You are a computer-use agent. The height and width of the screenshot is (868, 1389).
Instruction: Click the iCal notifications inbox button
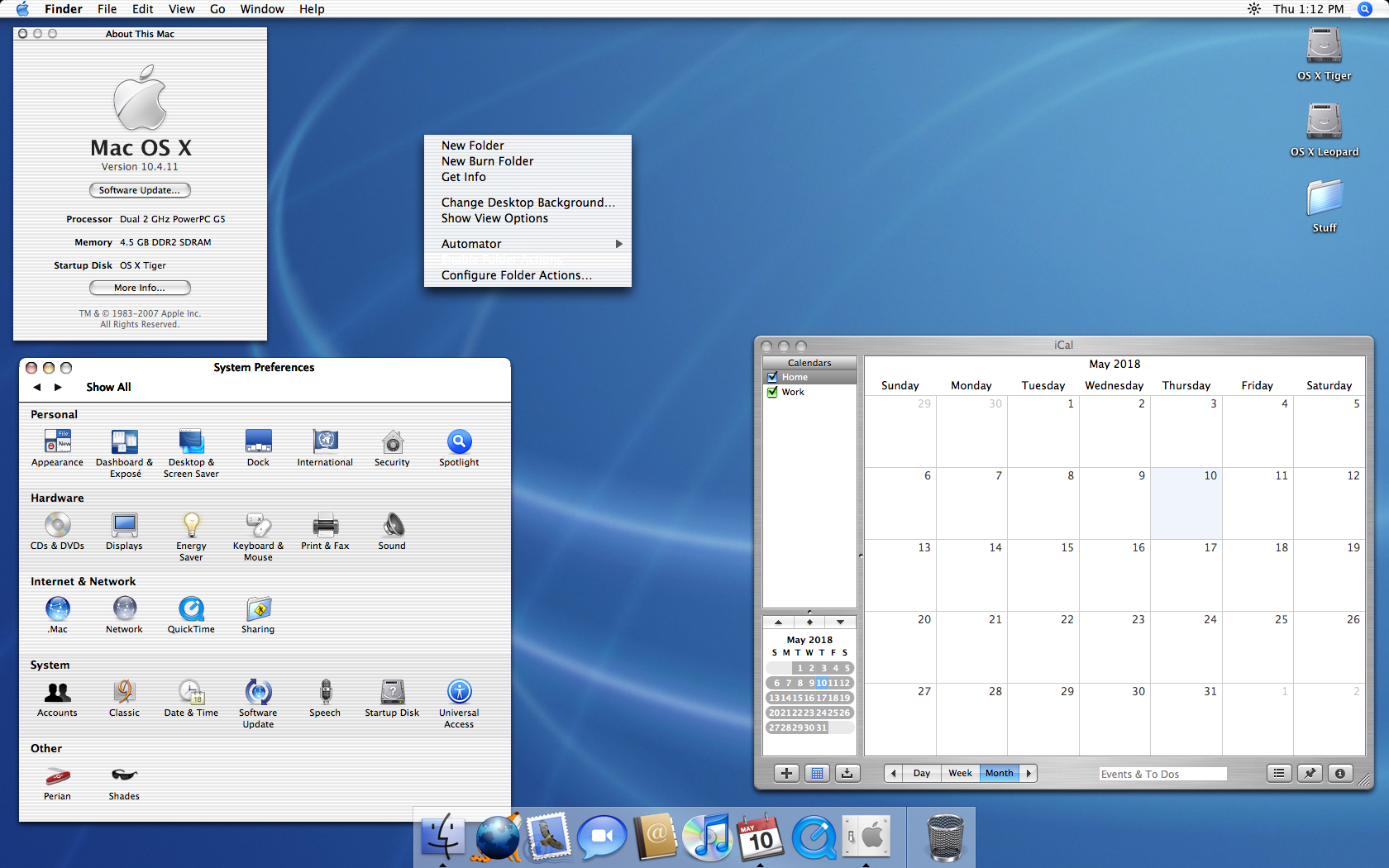[x=847, y=774]
